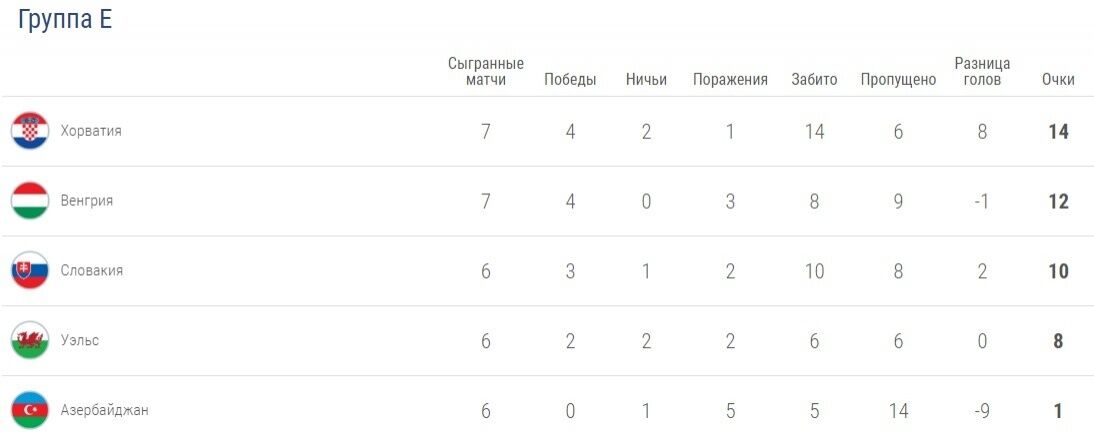1094x445 pixels.
Task: Click the Группа E heading
Action: click(65, 21)
